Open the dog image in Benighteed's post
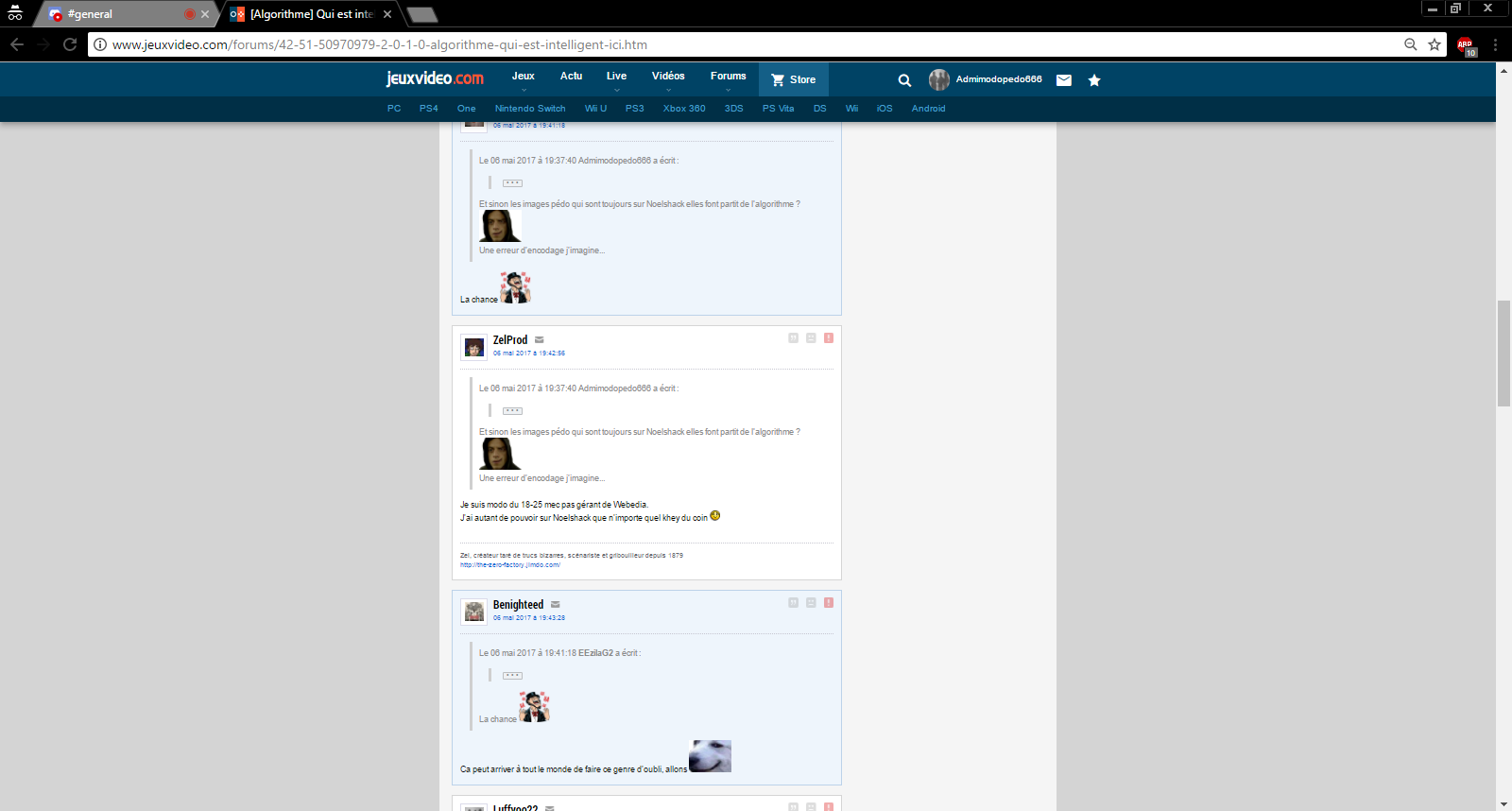Screen dimensions: 1512x811 [710, 756]
